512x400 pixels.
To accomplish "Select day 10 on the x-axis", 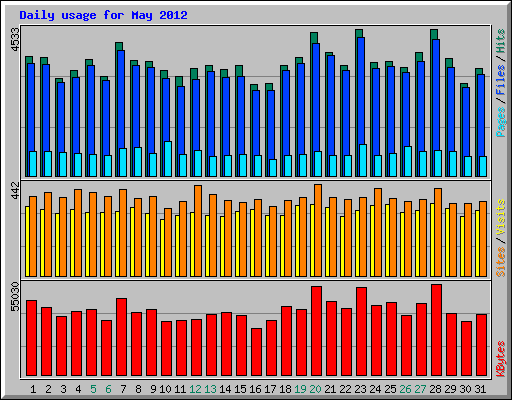I will pyautogui.click(x=165, y=389).
